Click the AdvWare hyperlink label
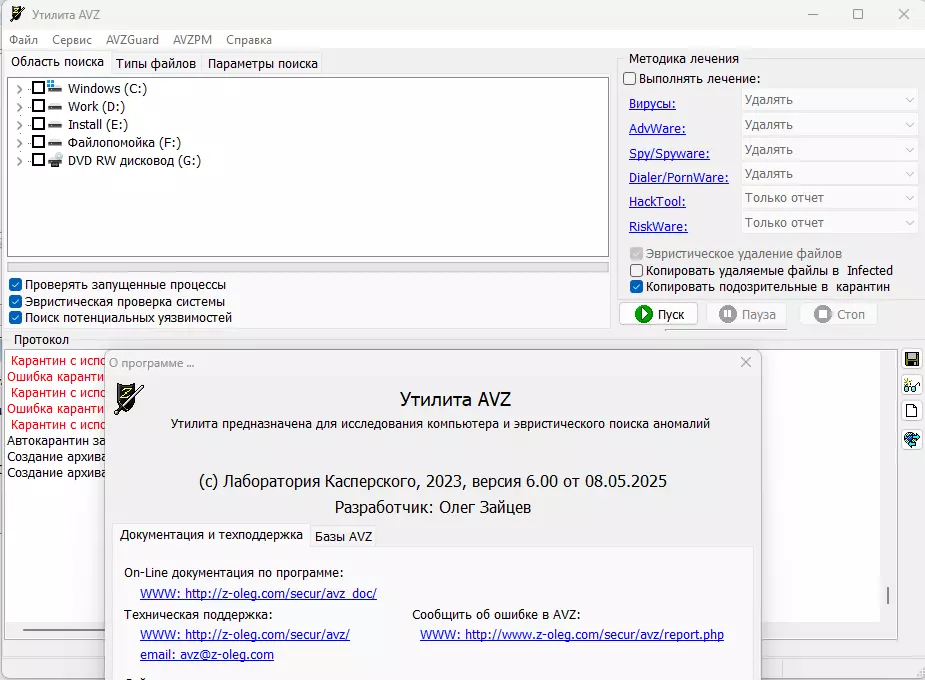 pyautogui.click(x=657, y=129)
